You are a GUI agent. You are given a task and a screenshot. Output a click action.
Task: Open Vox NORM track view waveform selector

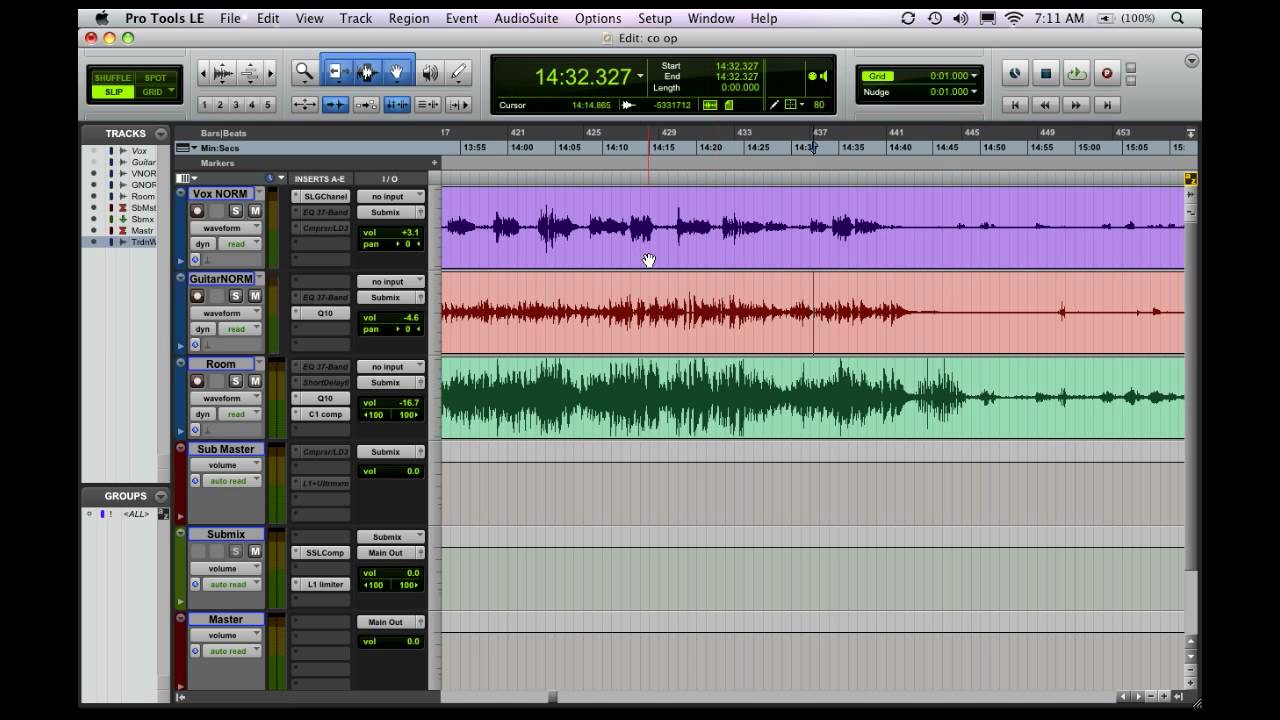(226, 228)
